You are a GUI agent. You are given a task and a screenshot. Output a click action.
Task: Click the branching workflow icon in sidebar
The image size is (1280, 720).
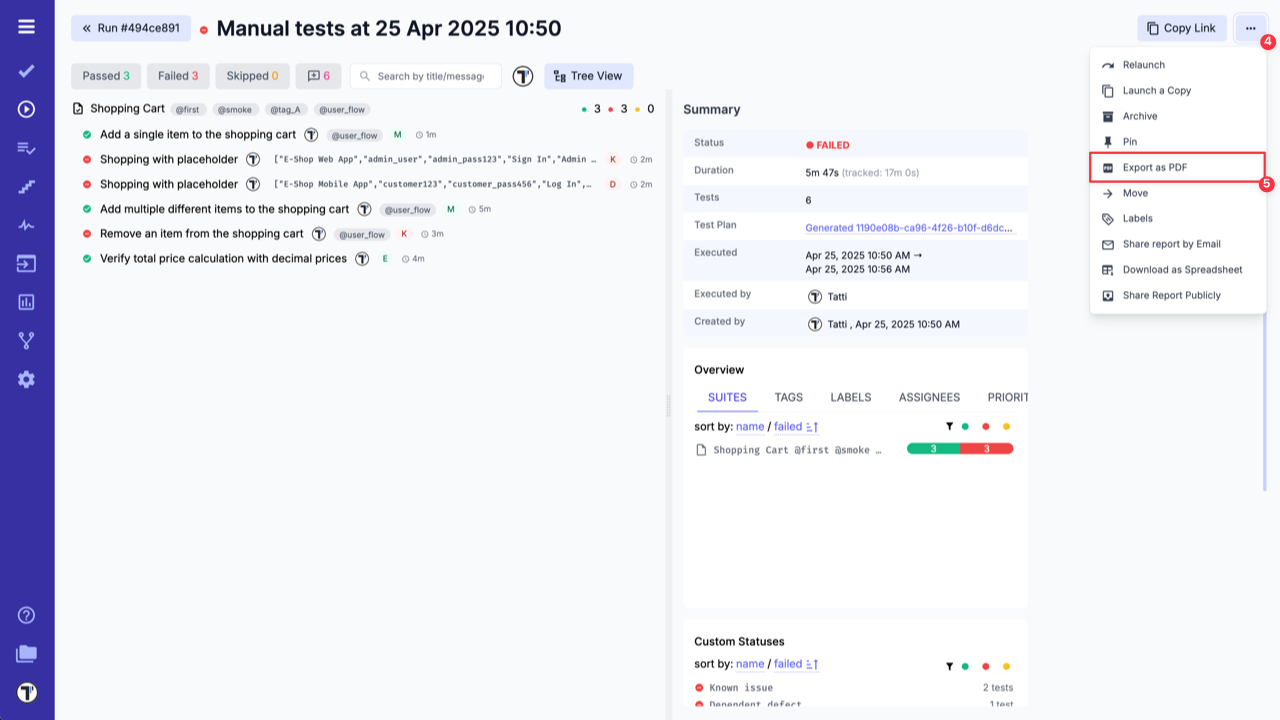coord(25,340)
